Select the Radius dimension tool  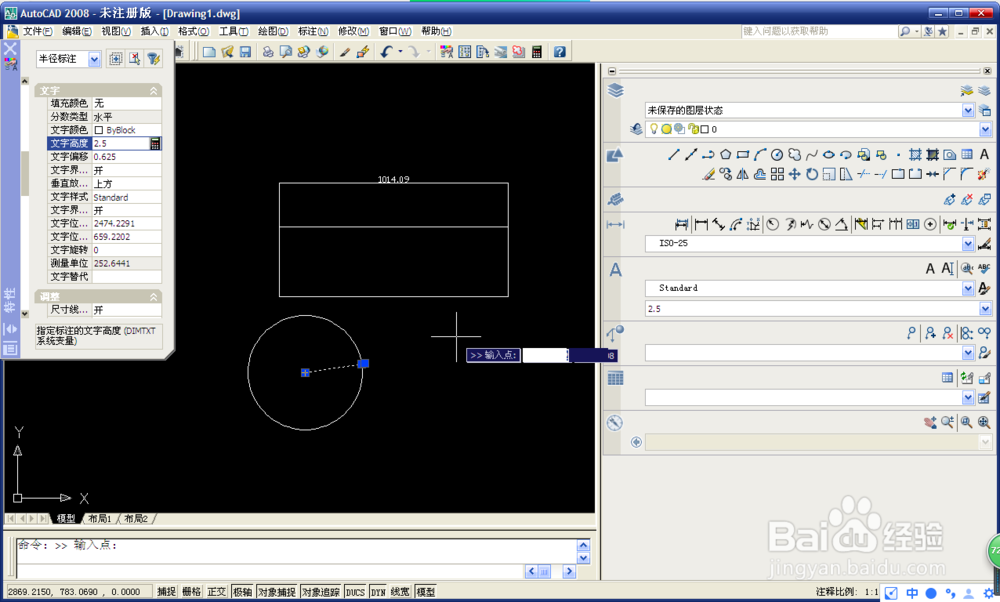772,224
